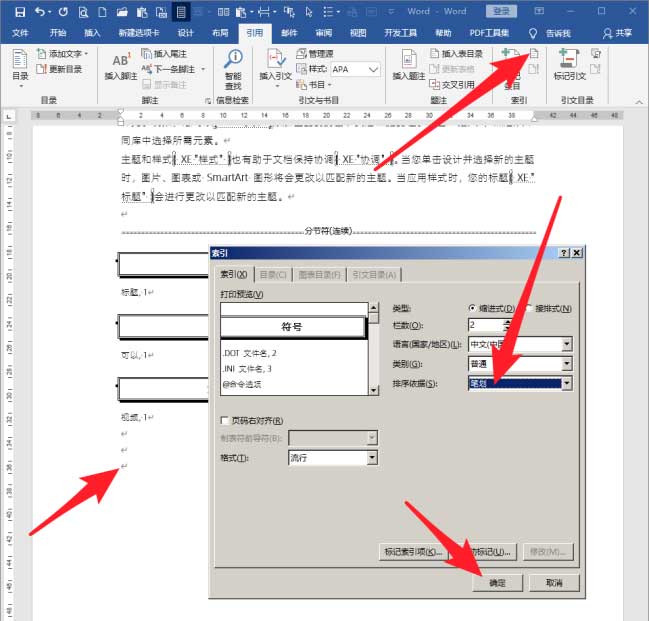Screen dimensions: 649x621
Task: Click insert table of authorities icon
Action: [596, 53]
